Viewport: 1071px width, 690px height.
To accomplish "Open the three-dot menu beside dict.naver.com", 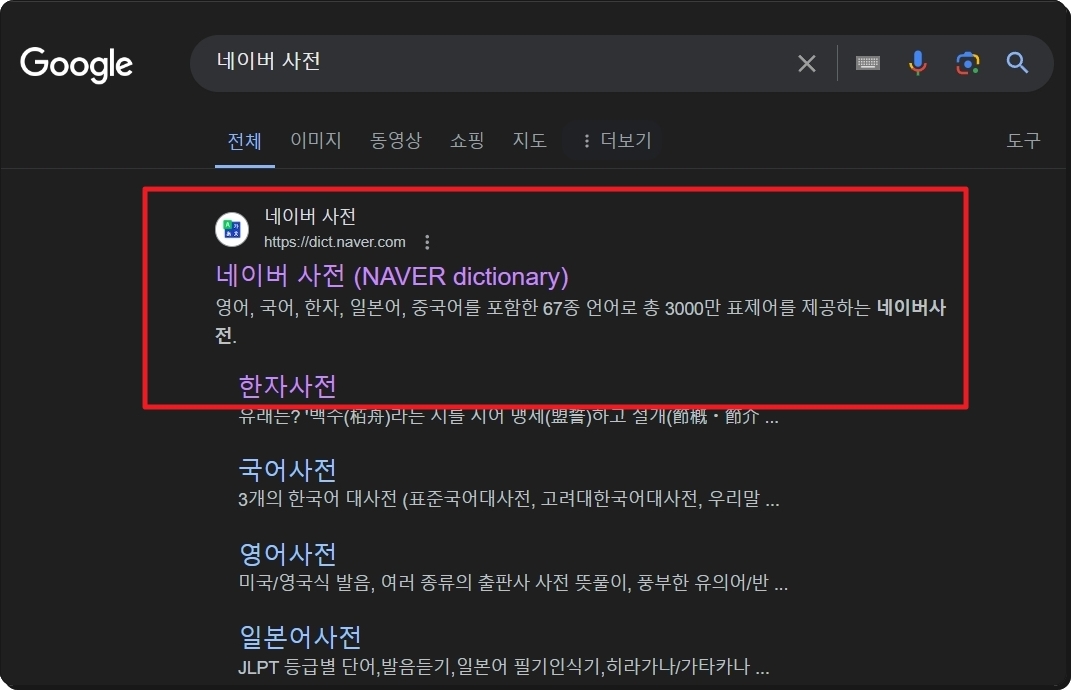I will 427,242.
